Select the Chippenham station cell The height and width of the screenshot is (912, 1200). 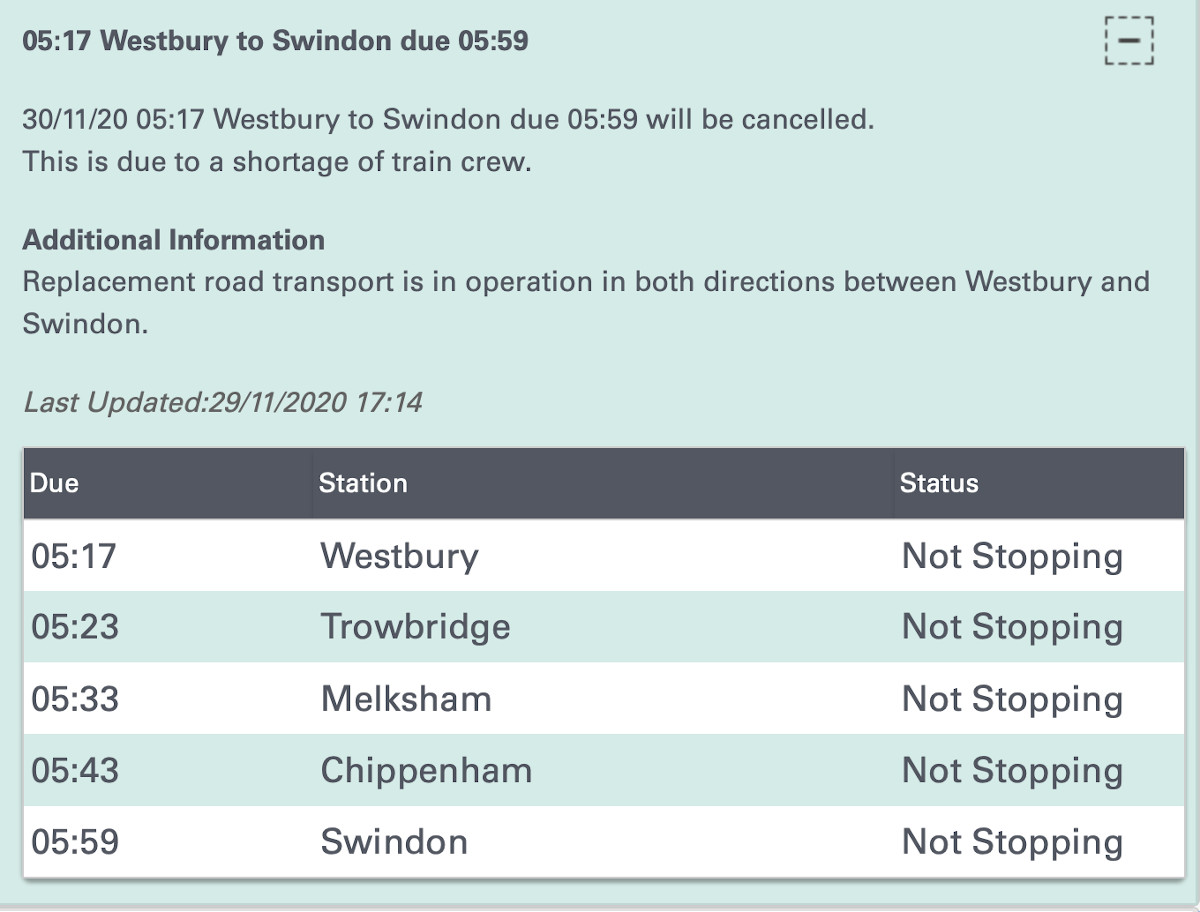(x=426, y=771)
